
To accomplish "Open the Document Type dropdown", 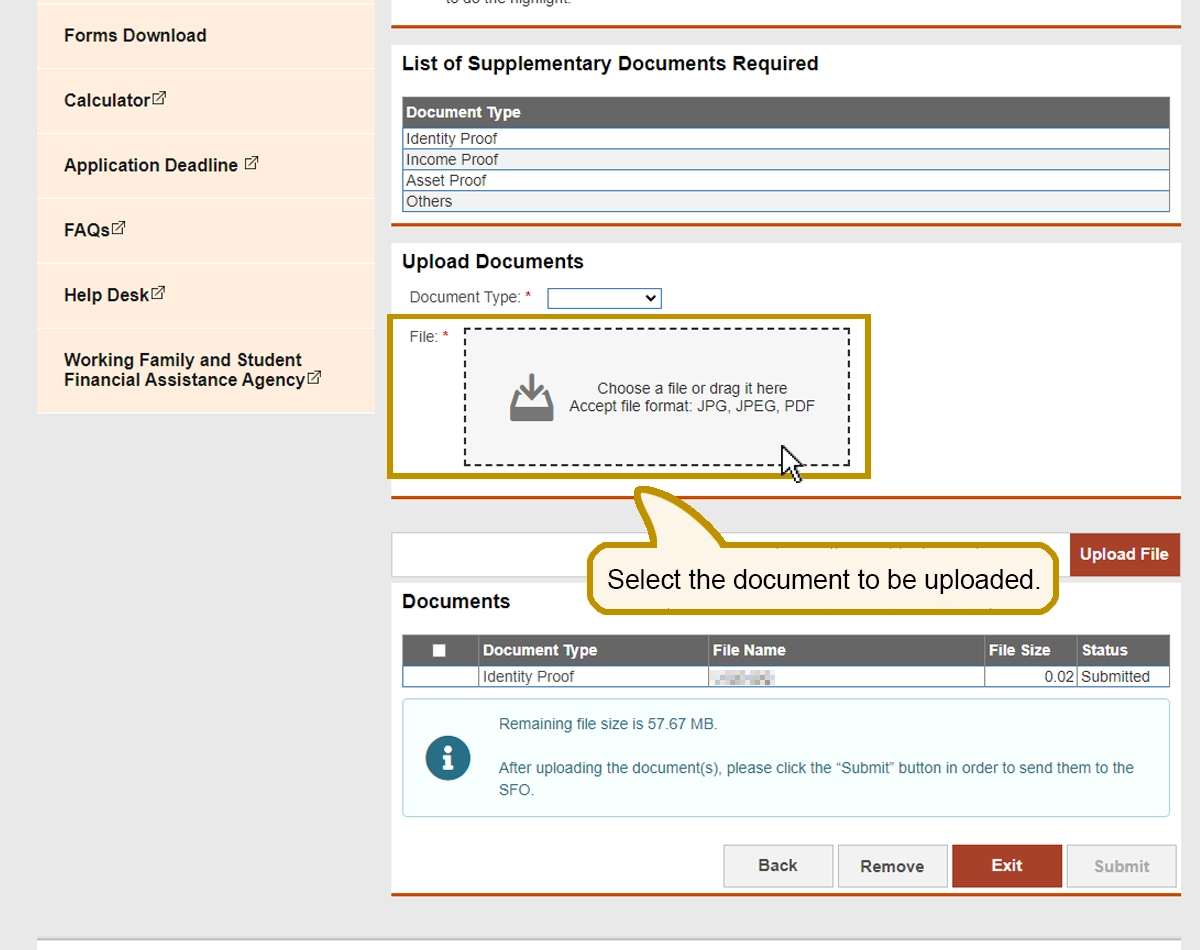I will pyautogui.click(x=604, y=298).
